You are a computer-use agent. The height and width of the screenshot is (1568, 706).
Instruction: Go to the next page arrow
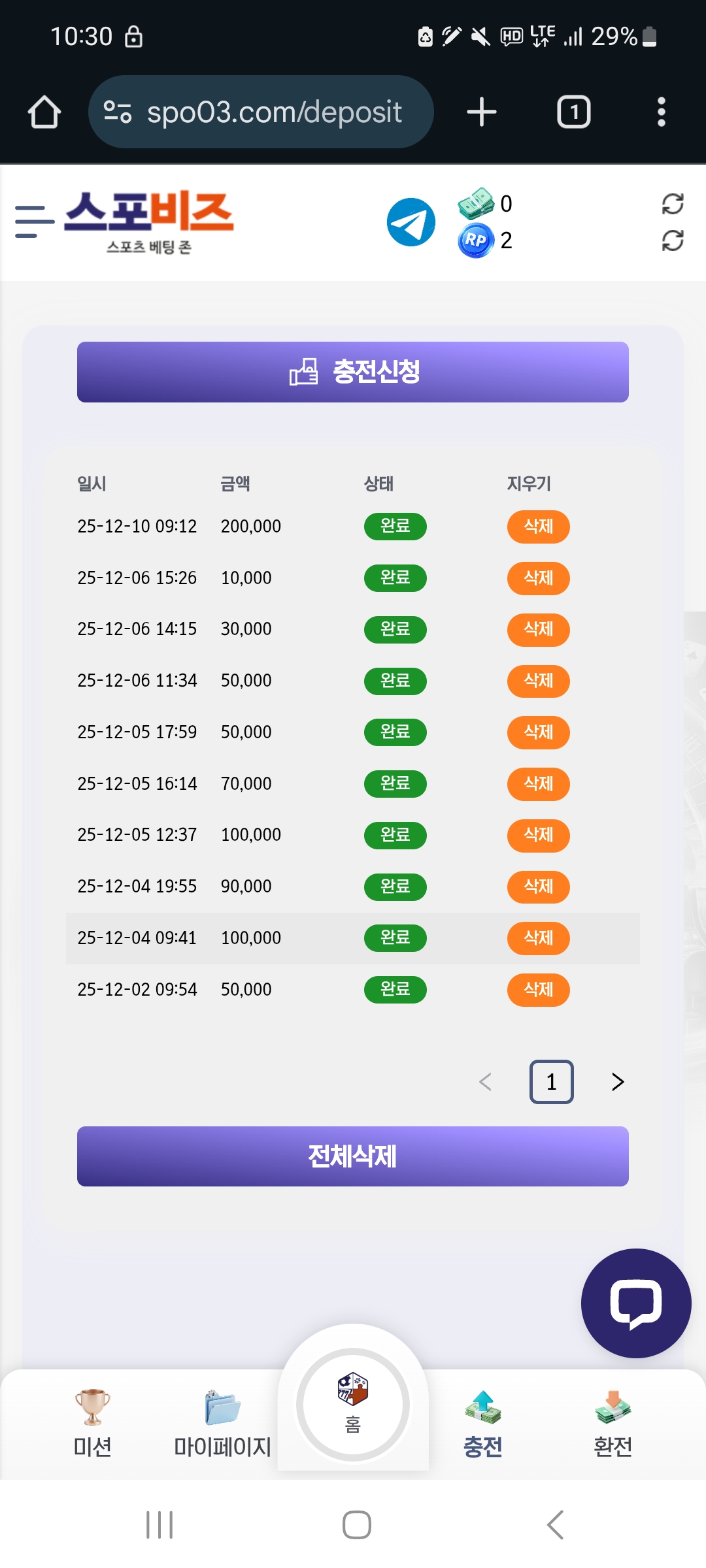[617, 1082]
